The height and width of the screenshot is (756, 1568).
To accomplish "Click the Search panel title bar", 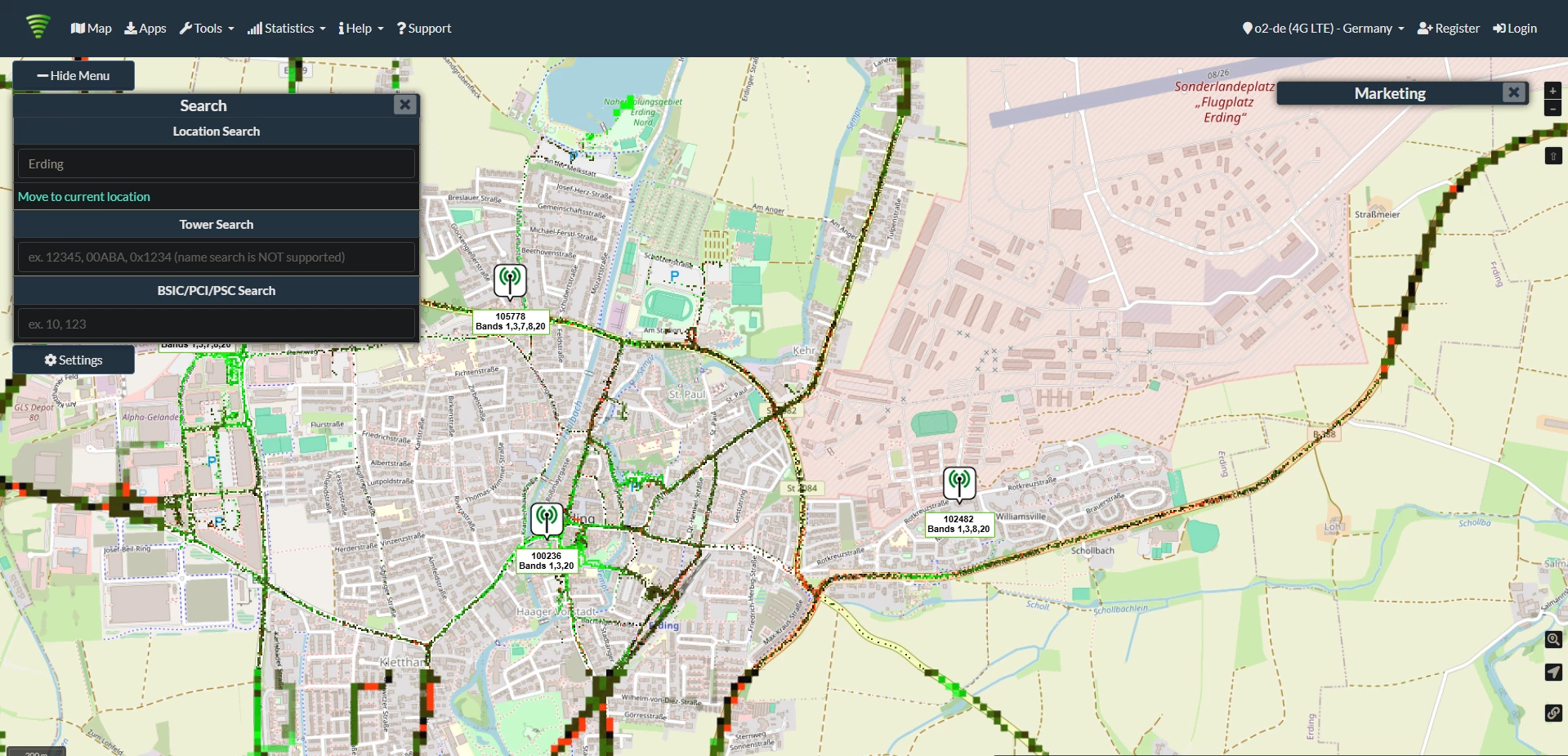I will click(x=203, y=105).
